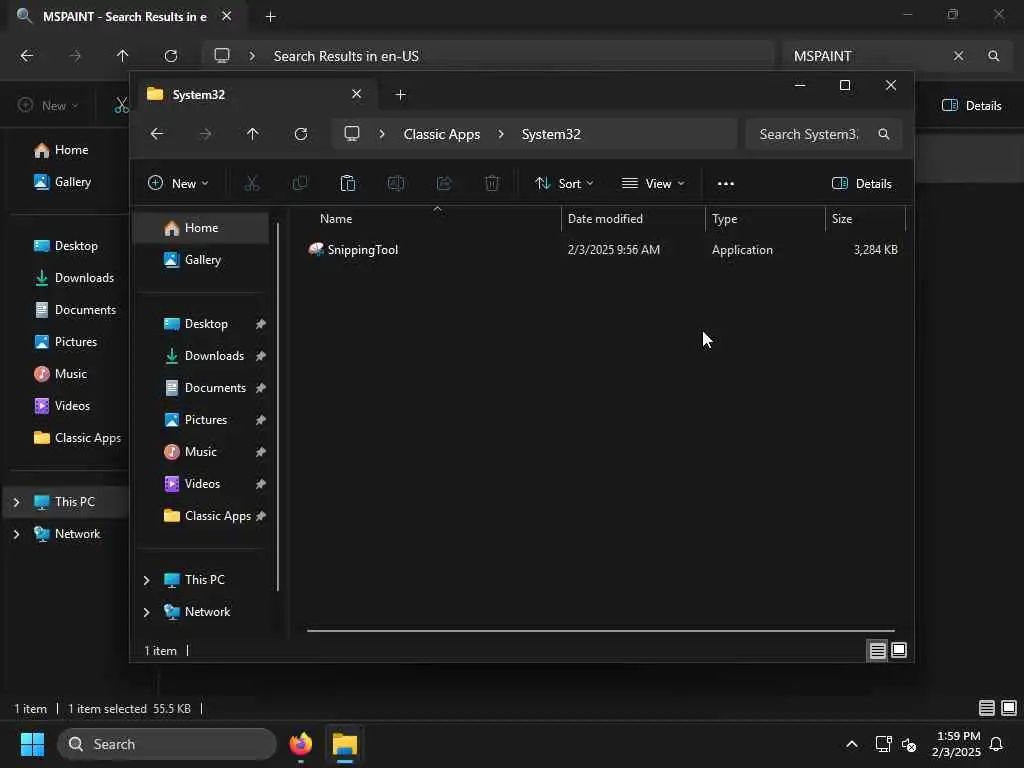This screenshot has width=1024, height=768.
Task: Click Share icon in System32 toolbar
Action: pos(444,184)
